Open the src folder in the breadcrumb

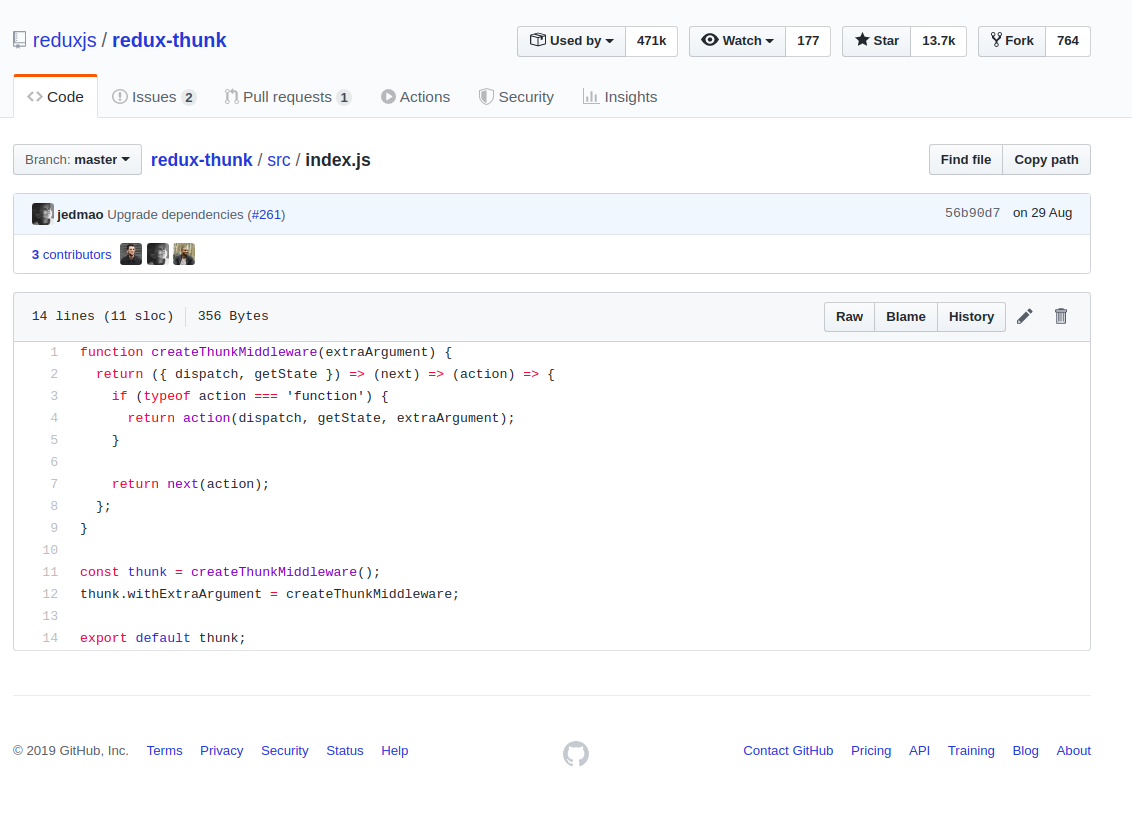click(x=279, y=160)
